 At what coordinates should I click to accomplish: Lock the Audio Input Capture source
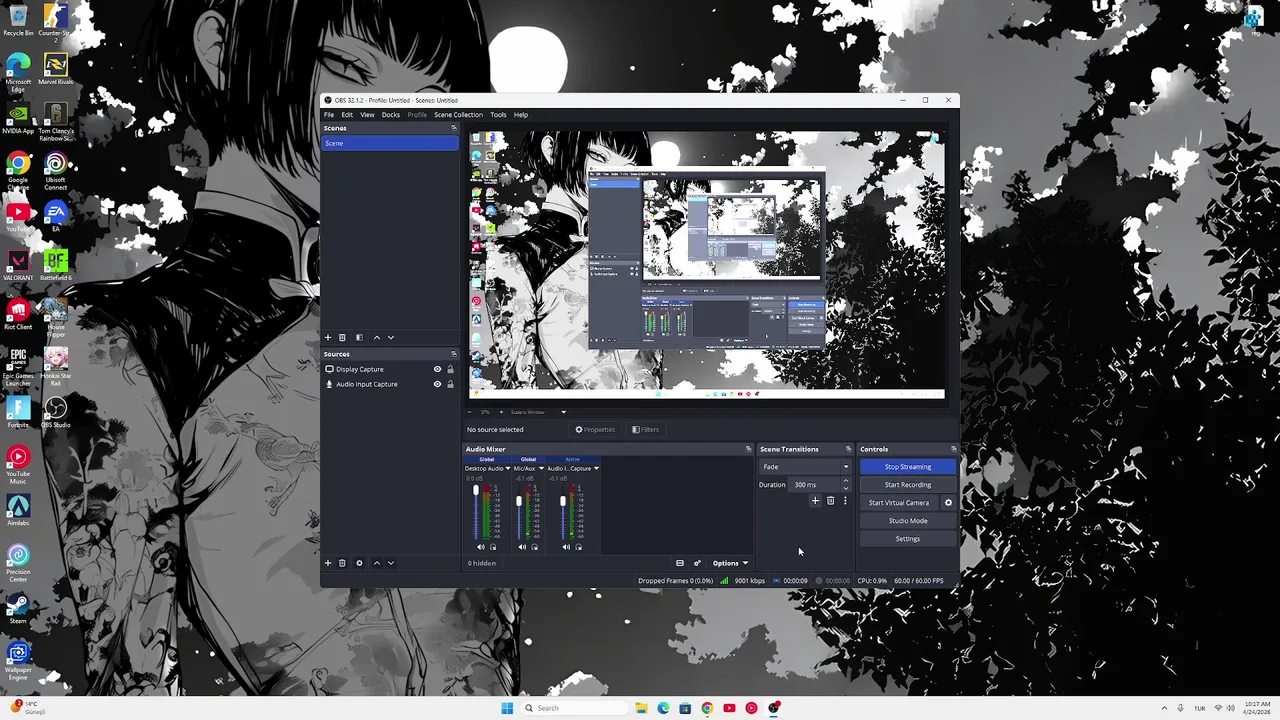point(450,384)
